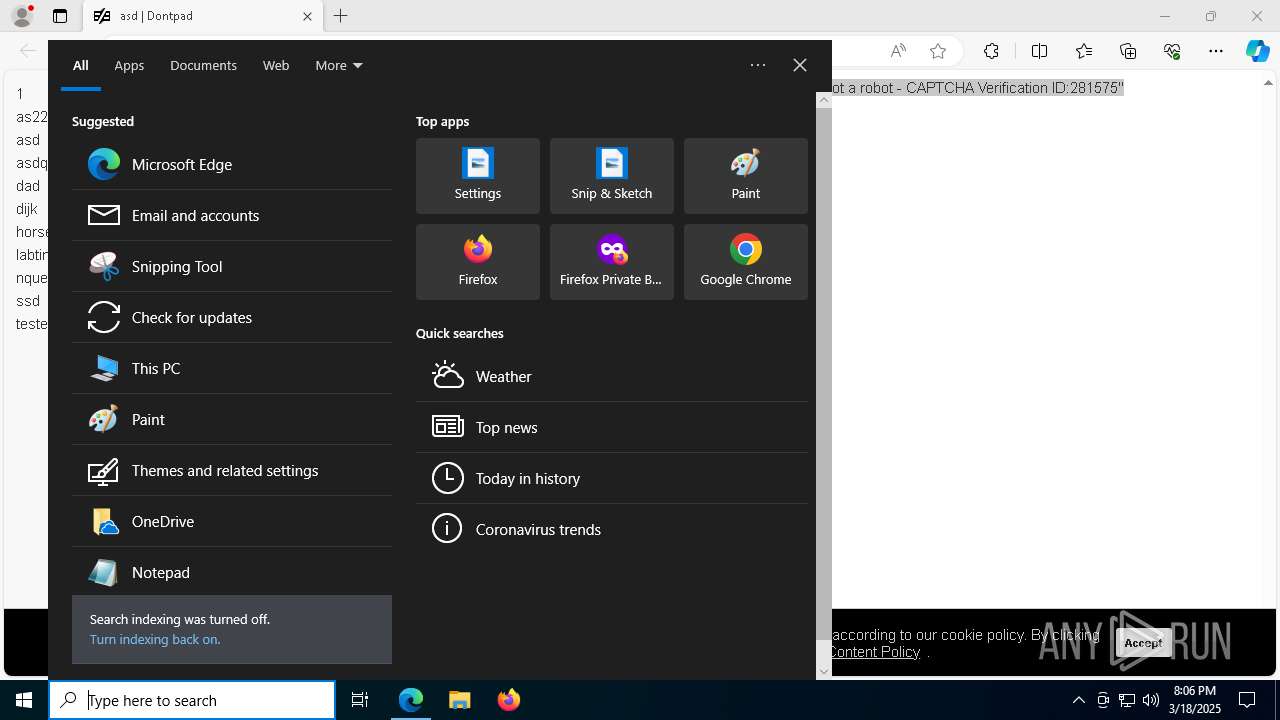
Task: Select Check for updates suggestion
Action: [x=231, y=317]
